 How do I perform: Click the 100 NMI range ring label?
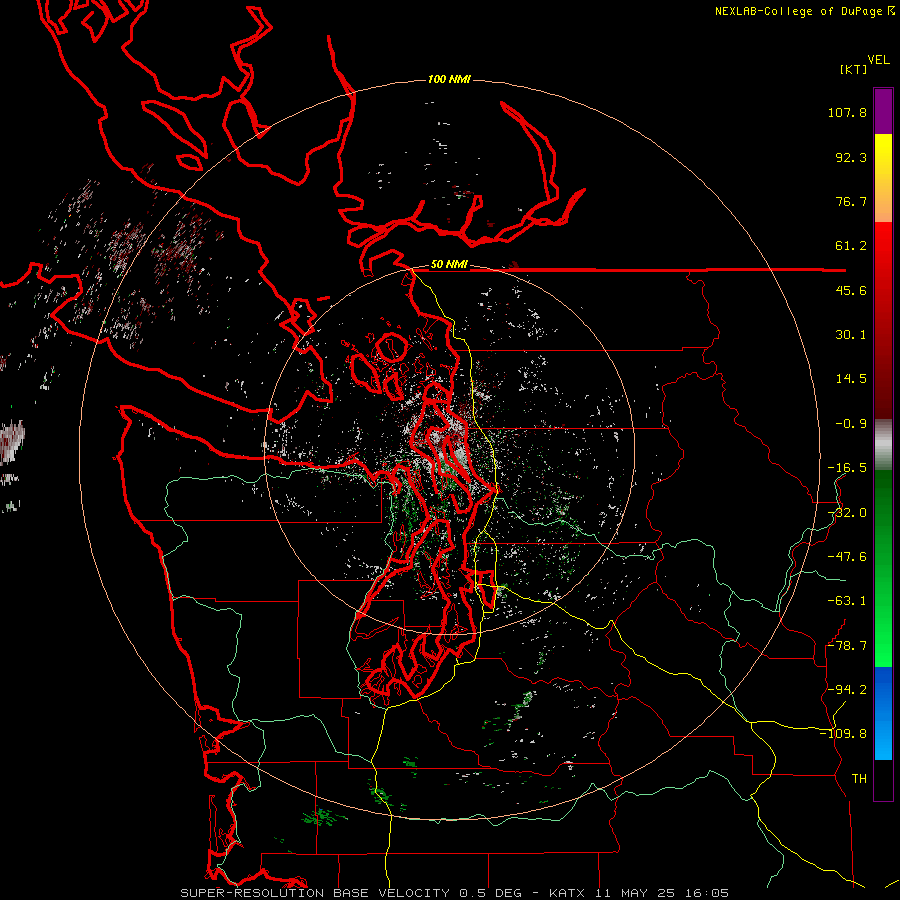pos(449,79)
